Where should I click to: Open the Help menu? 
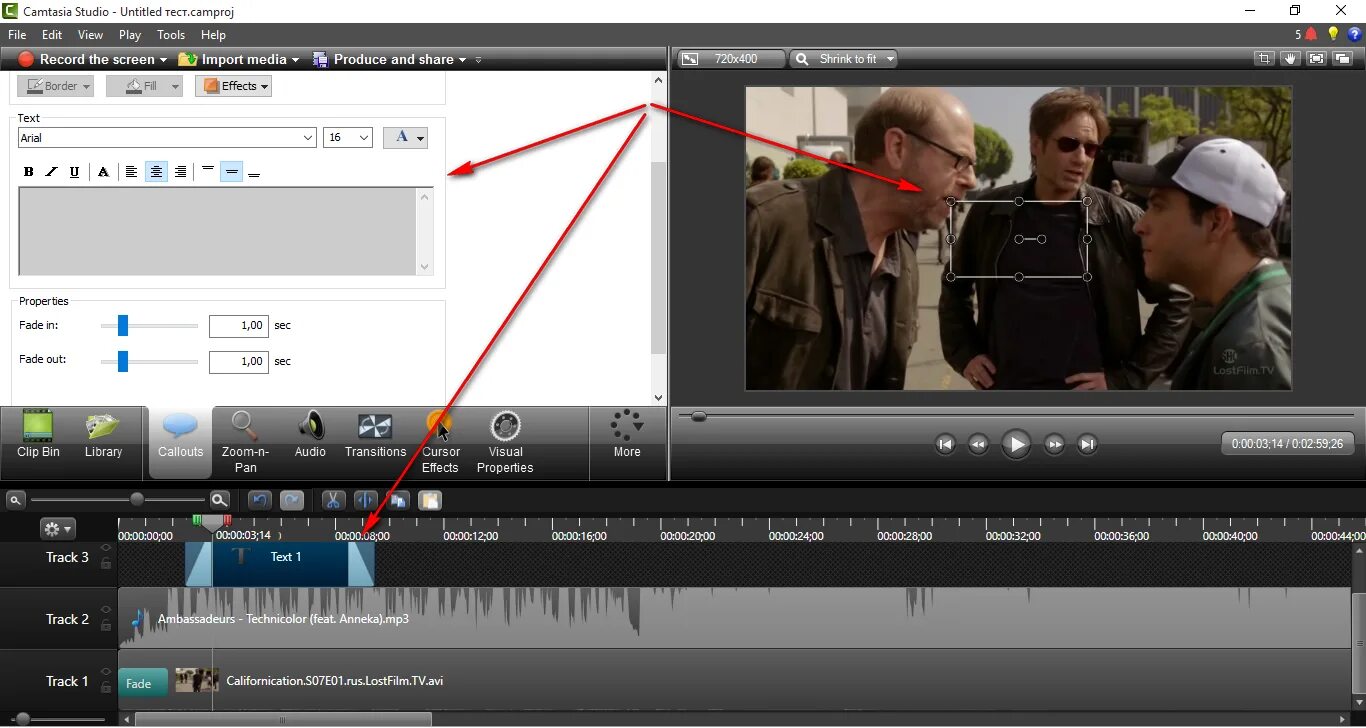pyautogui.click(x=213, y=34)
